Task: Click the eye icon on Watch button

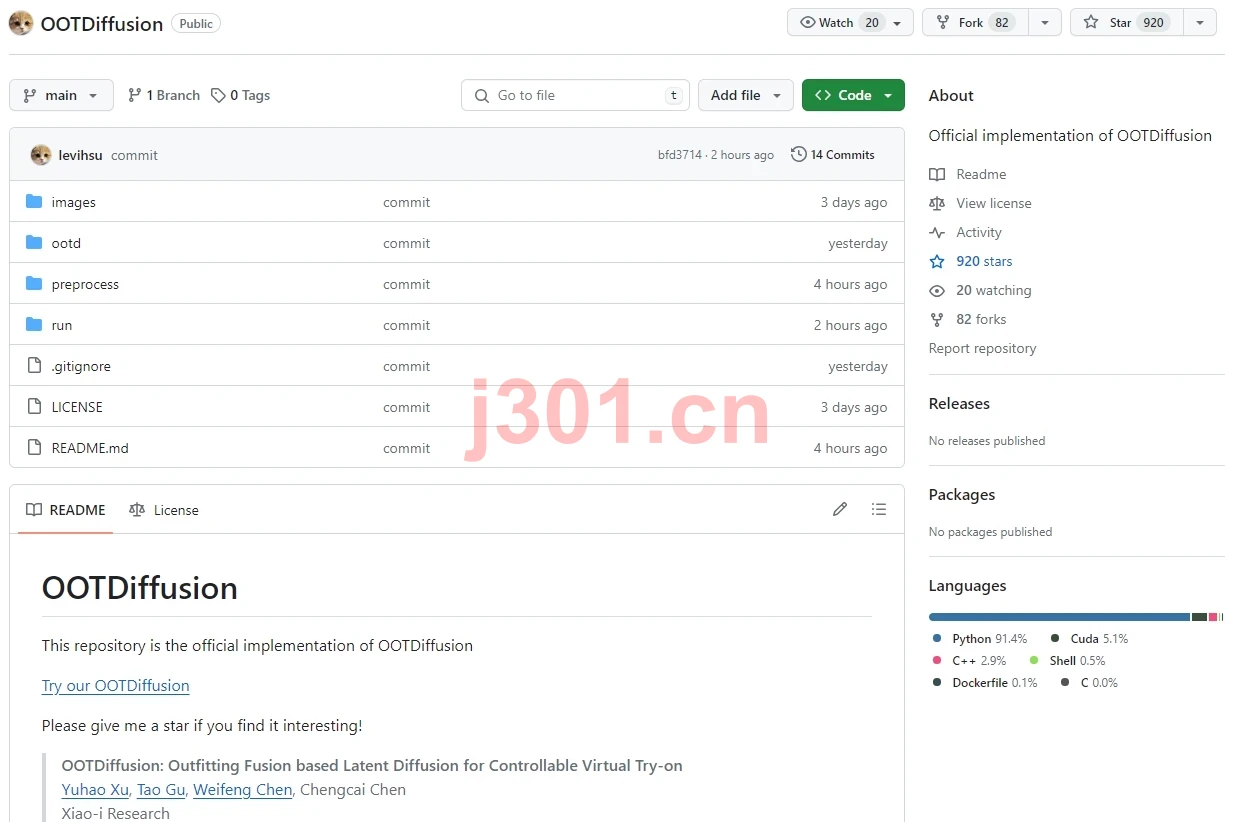Action: [807, 23]
